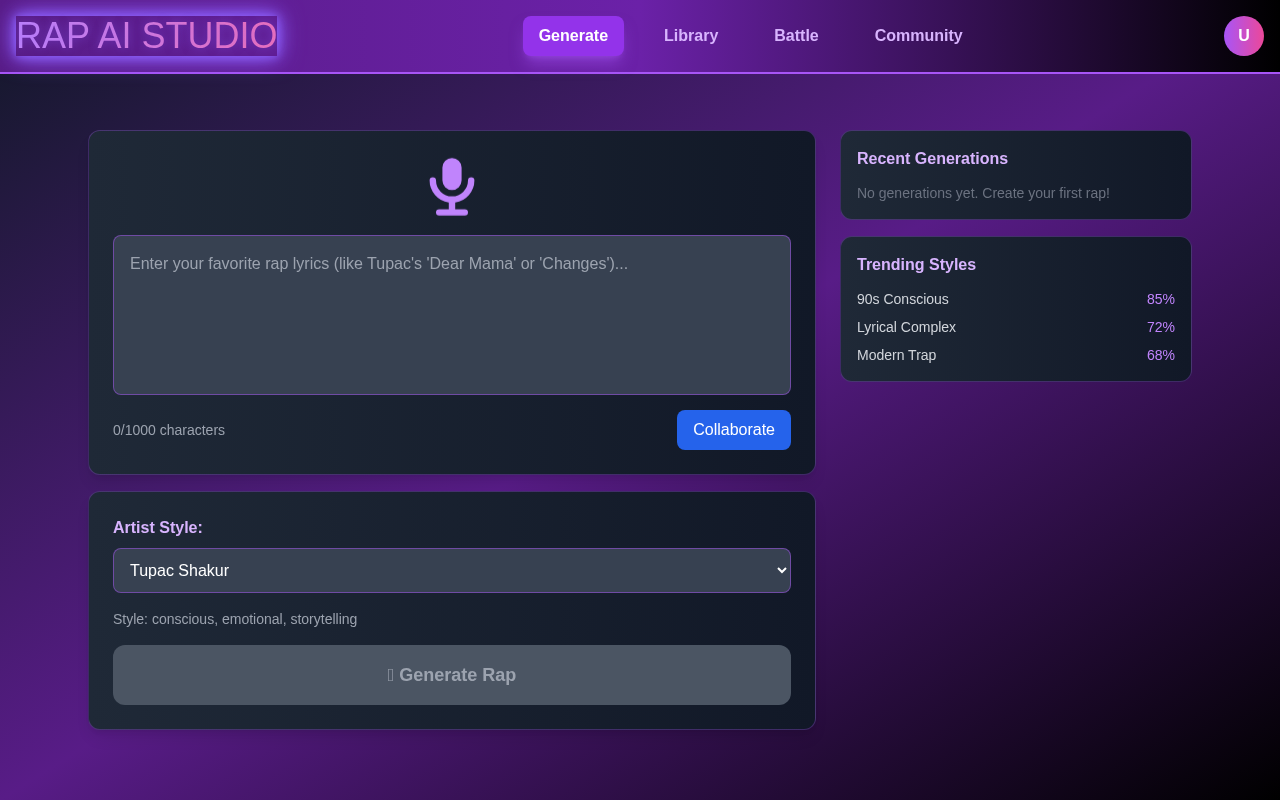The image size is (1280, 800).
Task: Click the RAP AI STUDIO logo
Action: [146, 35]
